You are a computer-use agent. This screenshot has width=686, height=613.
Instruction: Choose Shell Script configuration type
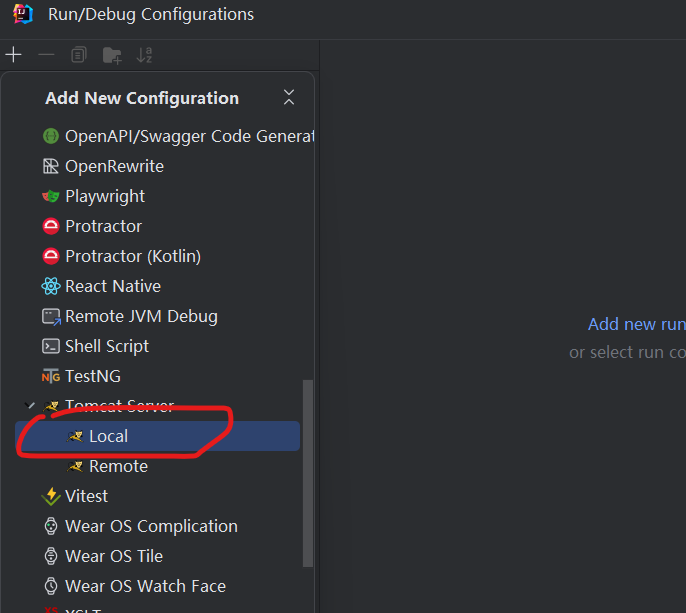click(x=95, y=346)
